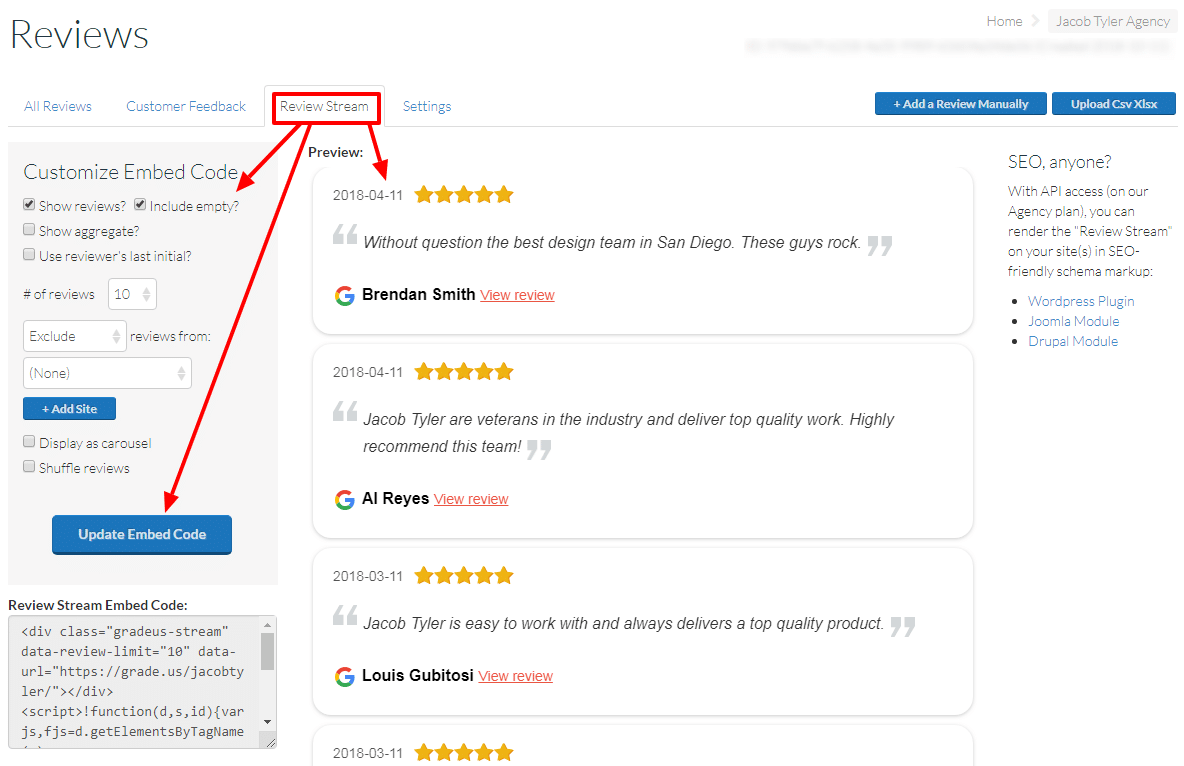Click star rating on Brendan Smith review
This screenshot has height=766, width=1184.
coord(464,195)
